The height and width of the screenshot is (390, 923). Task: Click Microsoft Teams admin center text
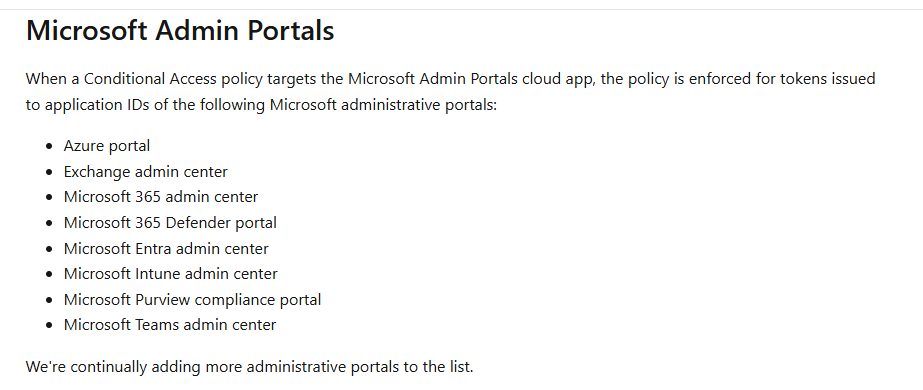coord(170,325)
